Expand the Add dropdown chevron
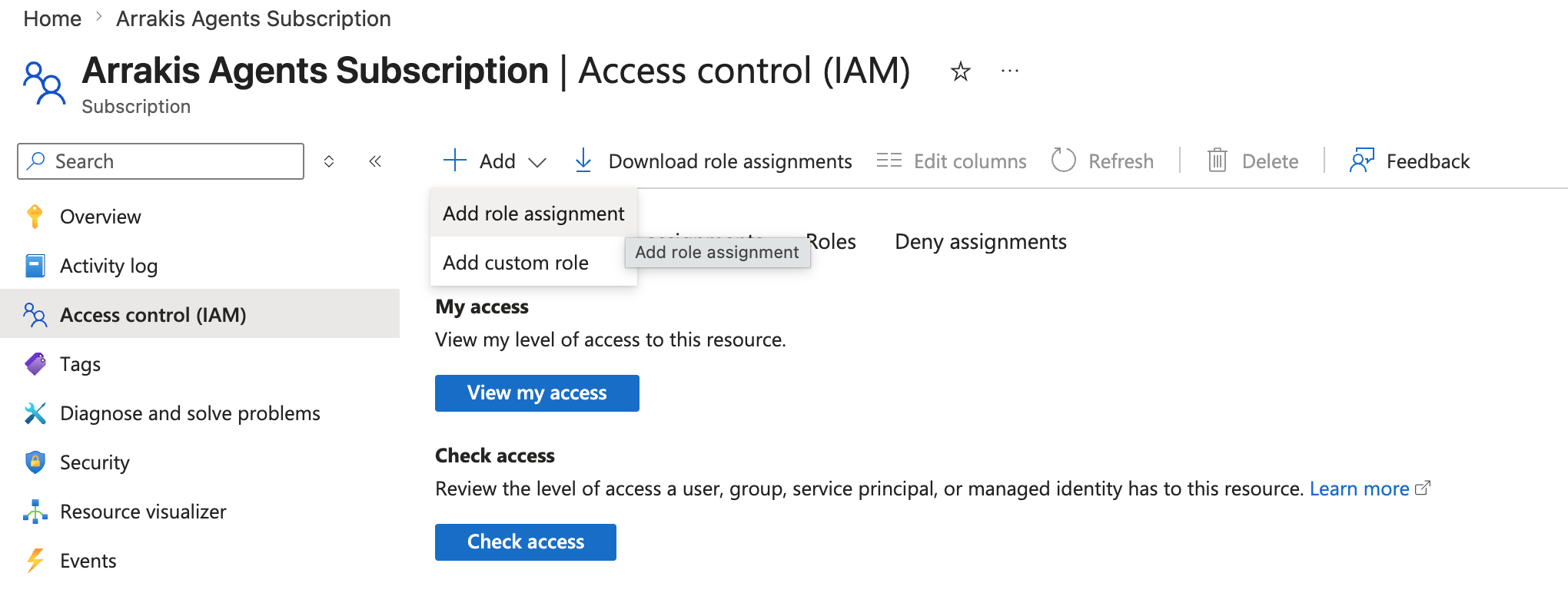 pos(537,162)
